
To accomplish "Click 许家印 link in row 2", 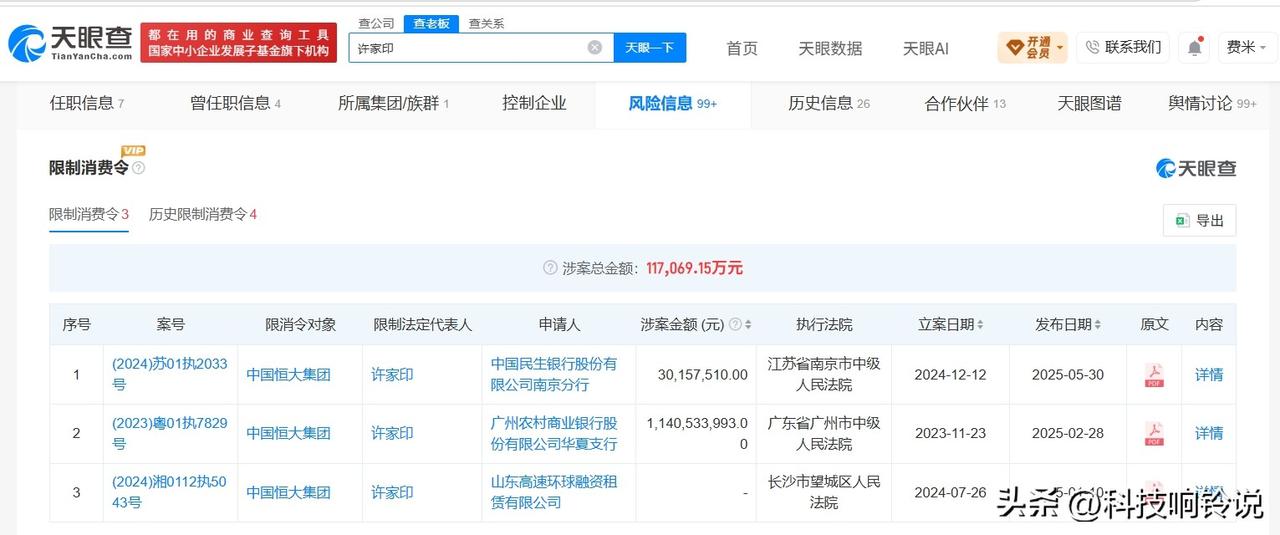I will coord(392,433).
